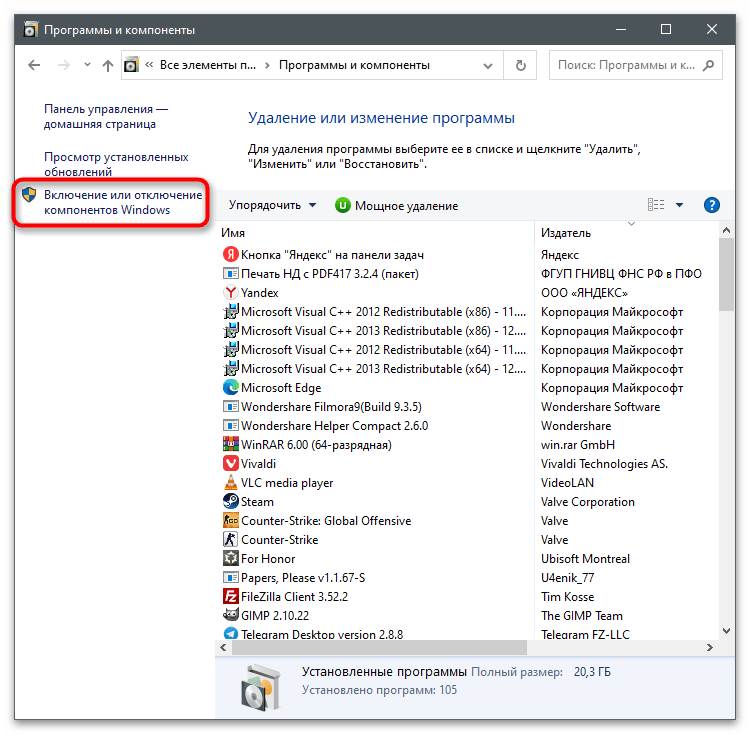Go back with the left arrow
The height and width of the screenshot is (734, 750).
pos(34,65)
